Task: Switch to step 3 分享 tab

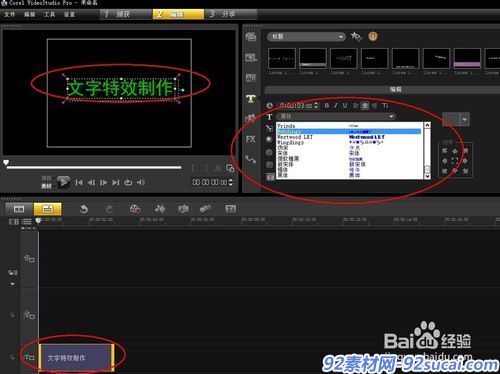Action: coord(231,14)
